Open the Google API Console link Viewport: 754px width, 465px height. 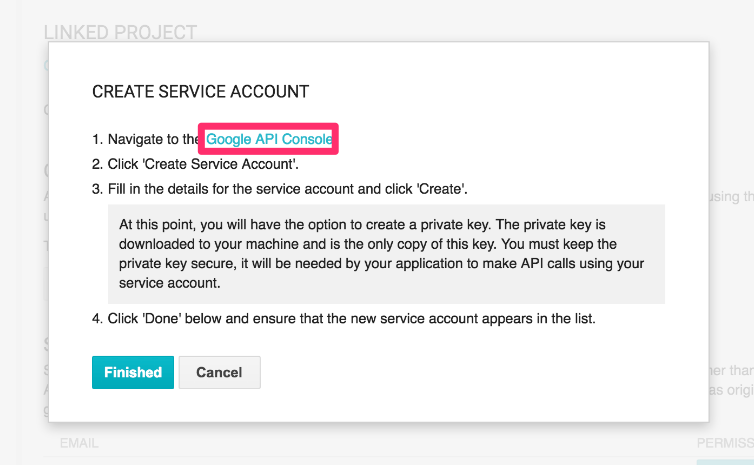pyautogui.click(x=269, y=139)
